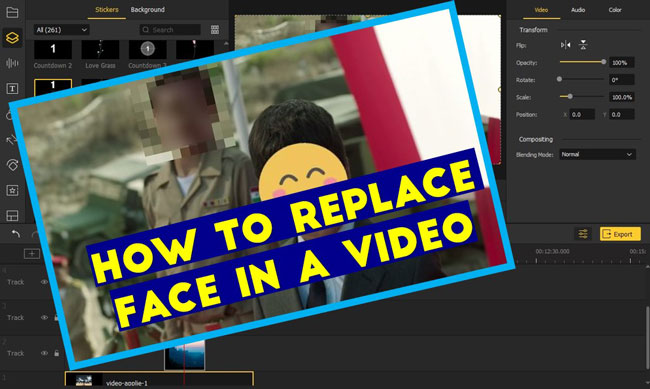Viewport: 650px width, 389px height.
Task: Click the Compositing section heading
Action: 536,139
